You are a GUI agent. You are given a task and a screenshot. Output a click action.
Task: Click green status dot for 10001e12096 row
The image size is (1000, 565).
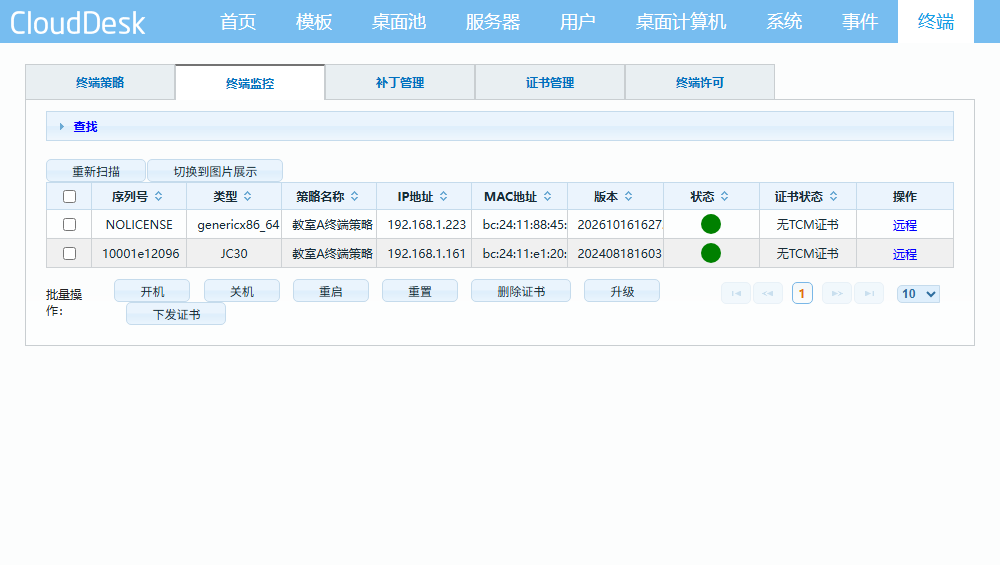(710, 253)
